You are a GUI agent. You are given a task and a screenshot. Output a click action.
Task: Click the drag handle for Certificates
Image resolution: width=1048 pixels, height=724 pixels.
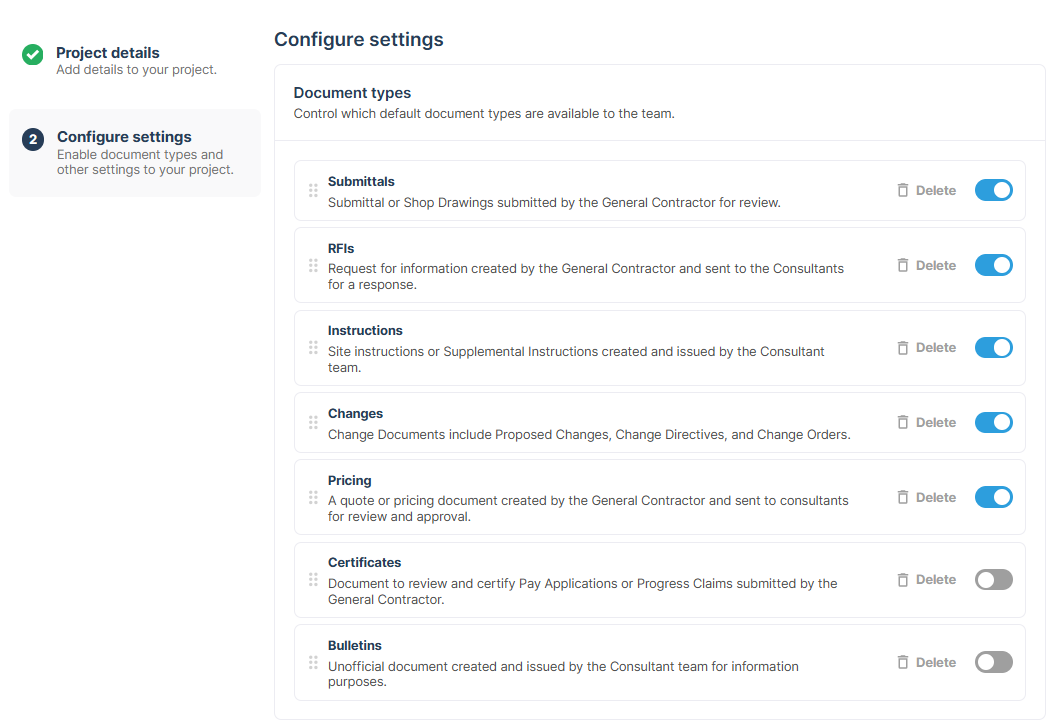pos(313,580)
